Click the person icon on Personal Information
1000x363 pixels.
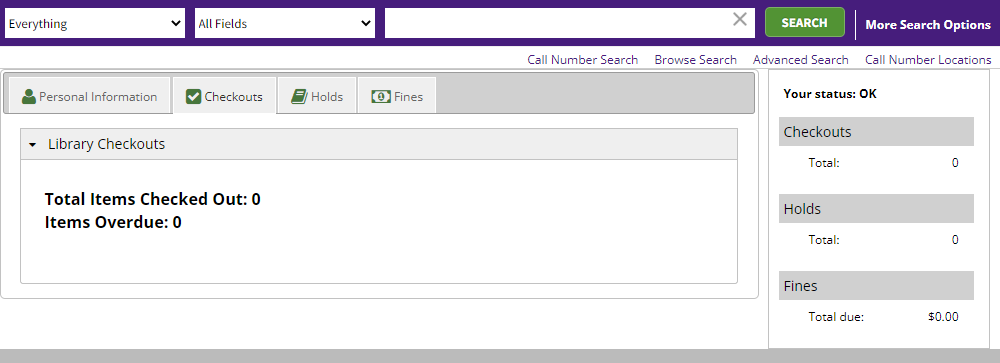coord(29,96)
